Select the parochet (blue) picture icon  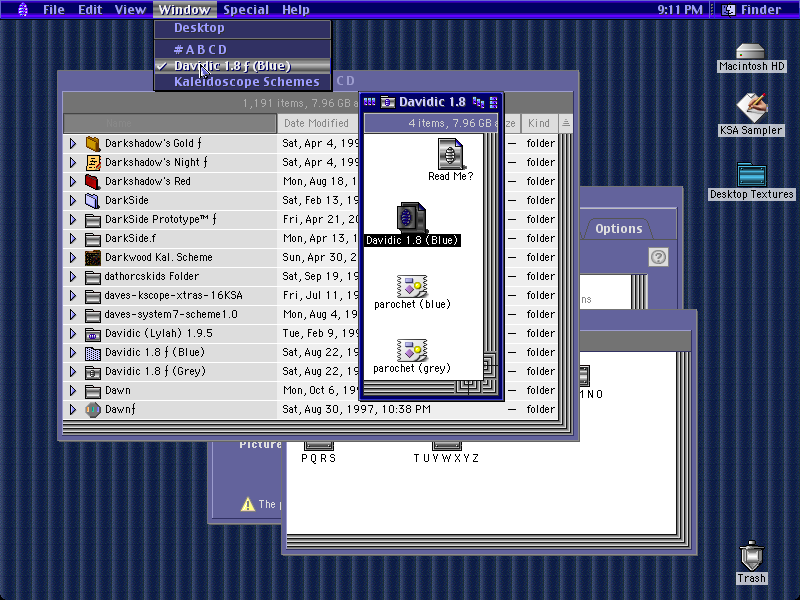coord(412,286)
